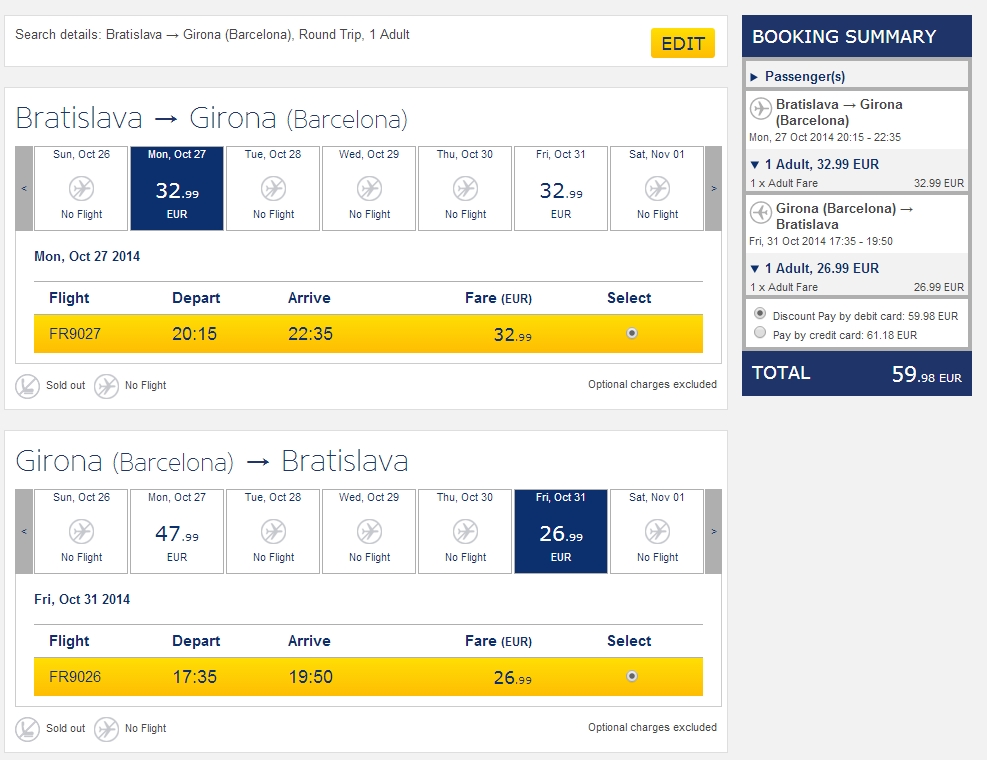Select outbound Fri, Oct 31 date tab
This screenshot has height=760, width=987.
click(561, 189)
